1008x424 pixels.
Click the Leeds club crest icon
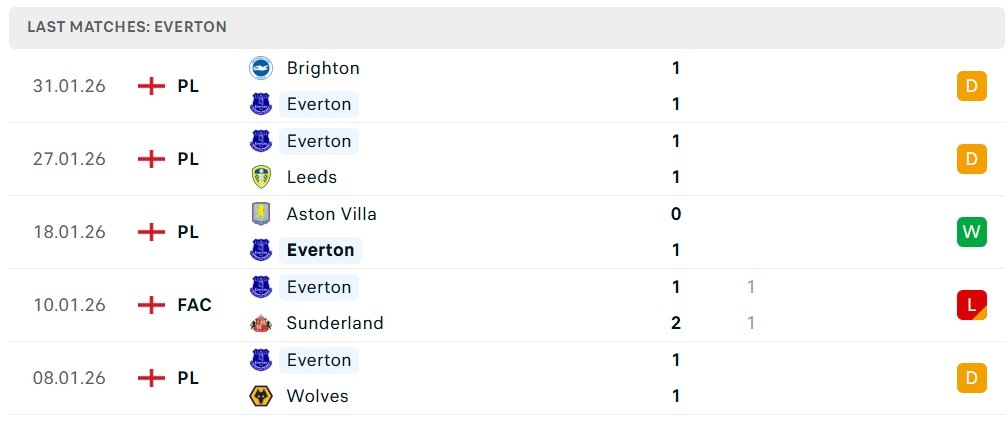coord(261,177)
